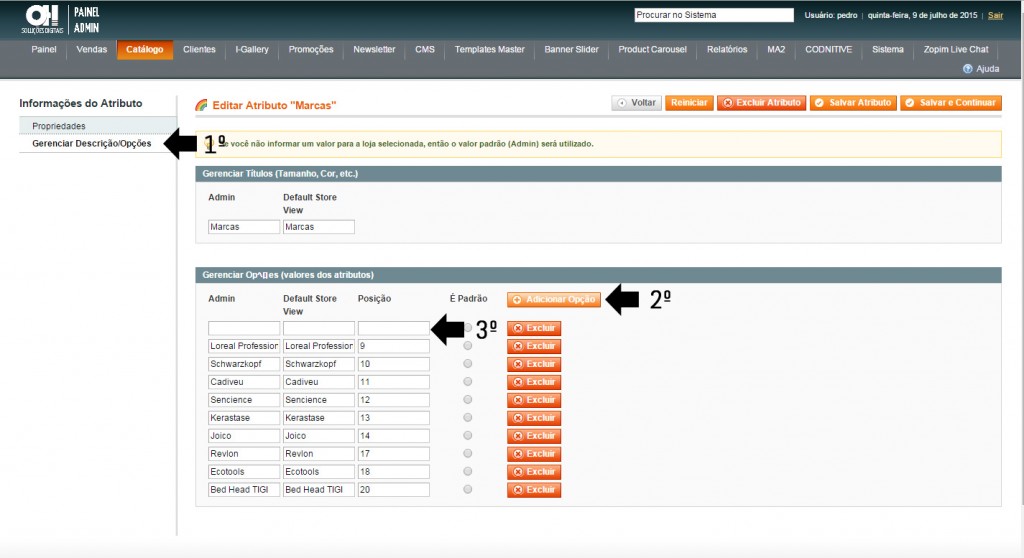Viewport: 1024px width, 558px height.
Task: Set Revlon as default option
Action: pyautogui.click(x=468, y=453)
